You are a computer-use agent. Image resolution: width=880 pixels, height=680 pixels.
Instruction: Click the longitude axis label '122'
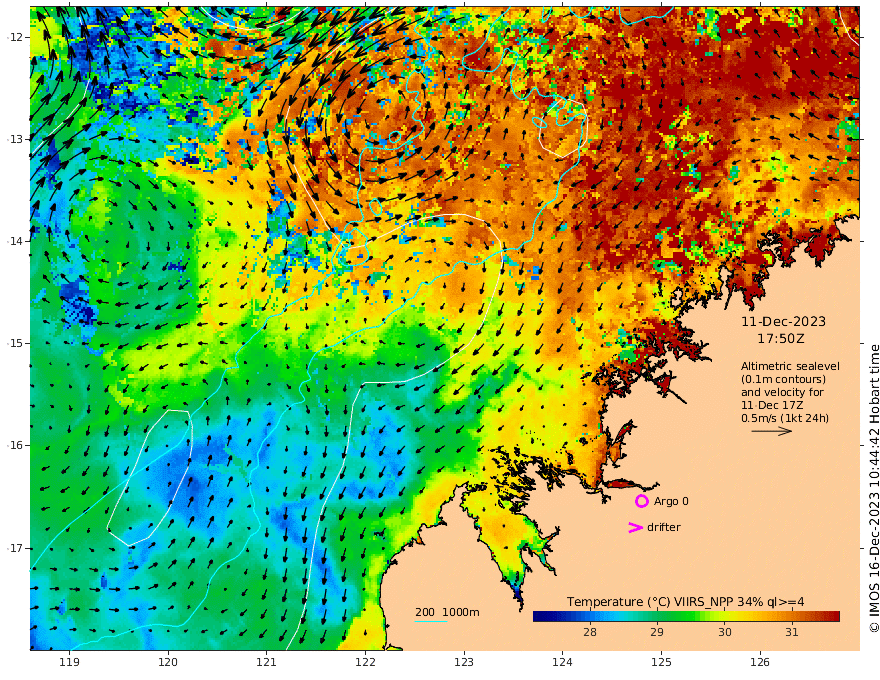[x=365, y=663]
